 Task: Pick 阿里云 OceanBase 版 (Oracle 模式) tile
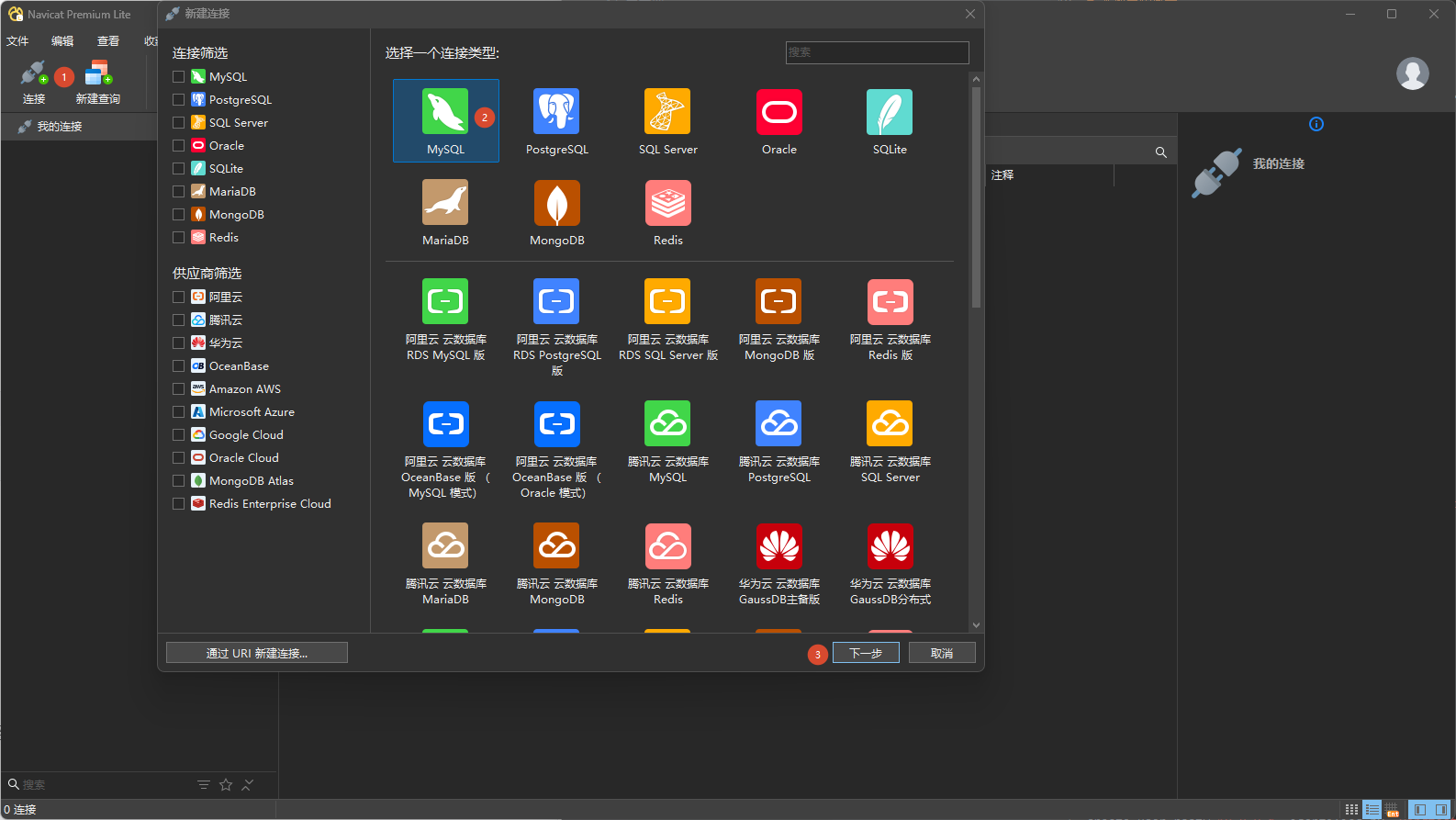click(557, 450)
